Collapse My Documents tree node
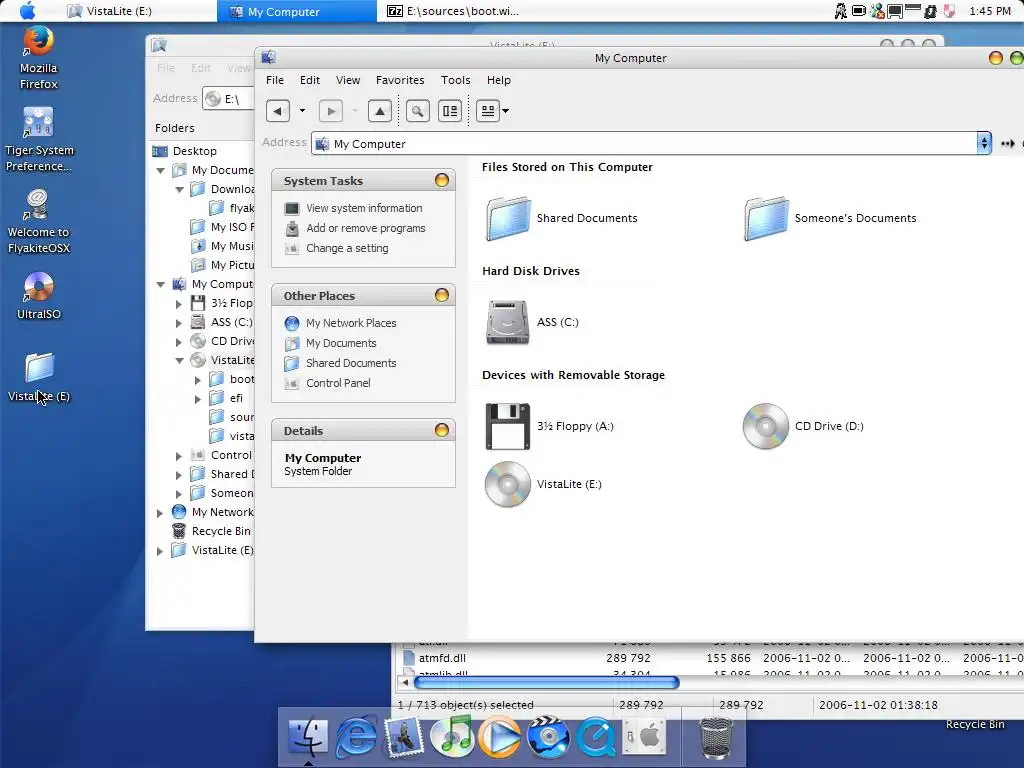This screenshot has height=768, width=1024. coord(161,170)
